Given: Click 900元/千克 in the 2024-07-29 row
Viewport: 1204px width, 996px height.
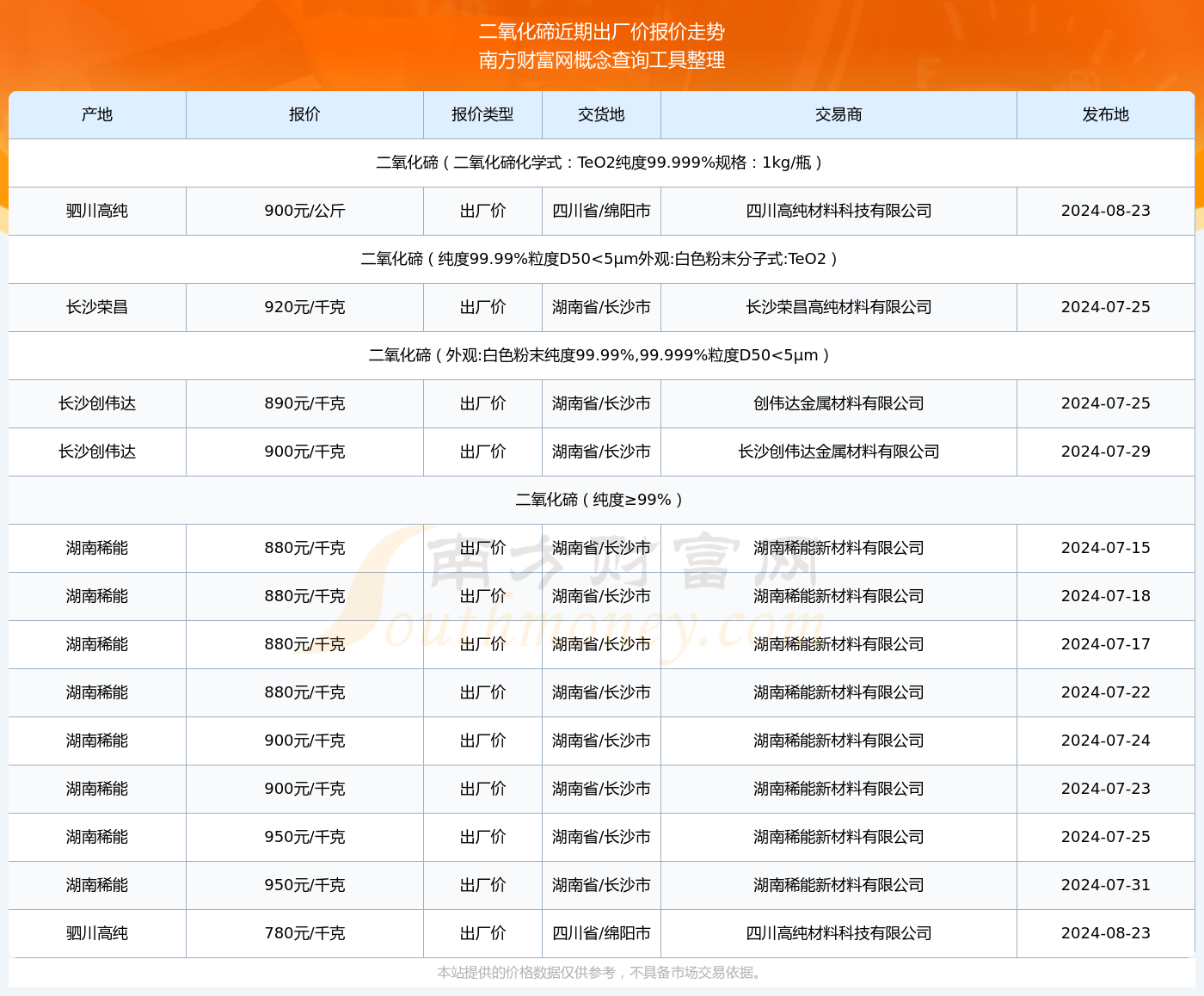Looking at the screenshot, I should (304, 452).
